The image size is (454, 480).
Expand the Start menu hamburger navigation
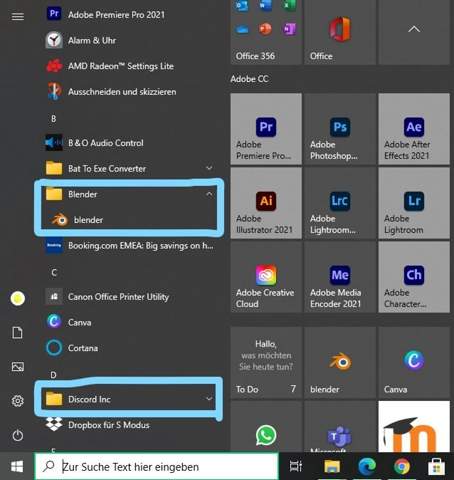tap(18, 16)
